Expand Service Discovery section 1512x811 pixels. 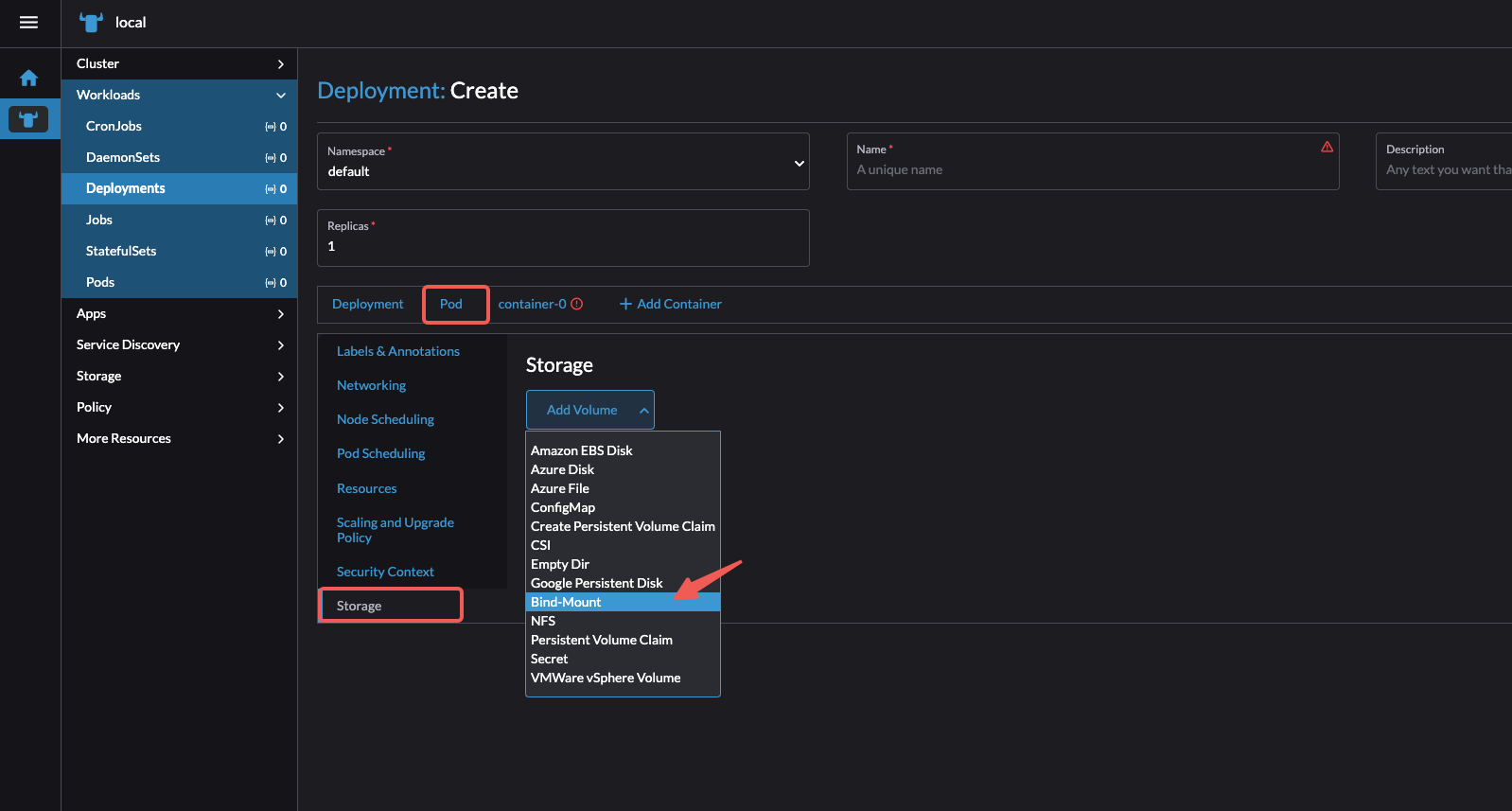coord(180,344)
